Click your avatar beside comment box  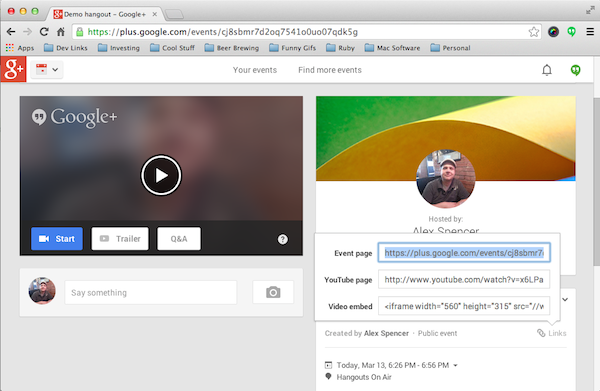tap(42, 291)
